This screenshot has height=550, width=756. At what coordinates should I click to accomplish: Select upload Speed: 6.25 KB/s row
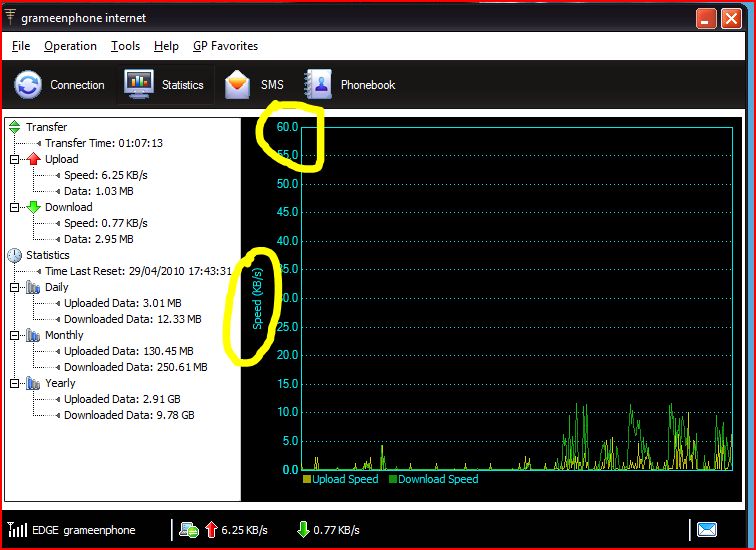click(x=106, y=175)
